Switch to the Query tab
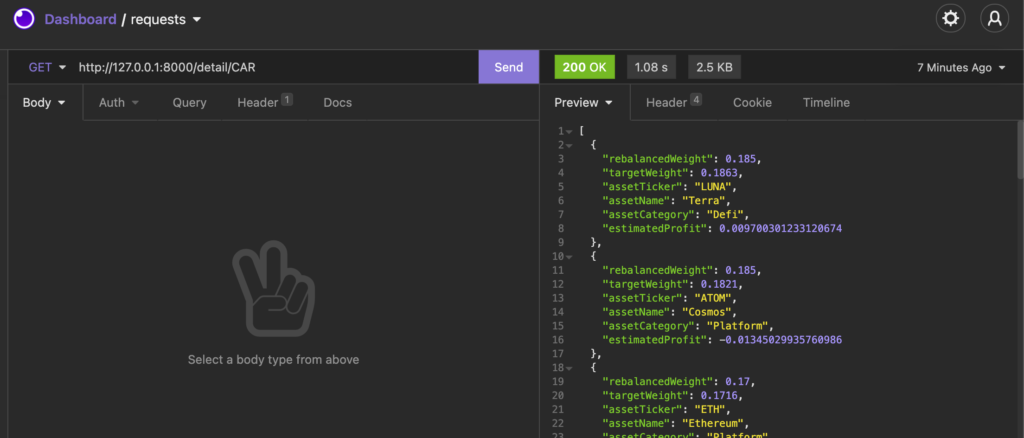1024x438 pixels. [189, 102]
